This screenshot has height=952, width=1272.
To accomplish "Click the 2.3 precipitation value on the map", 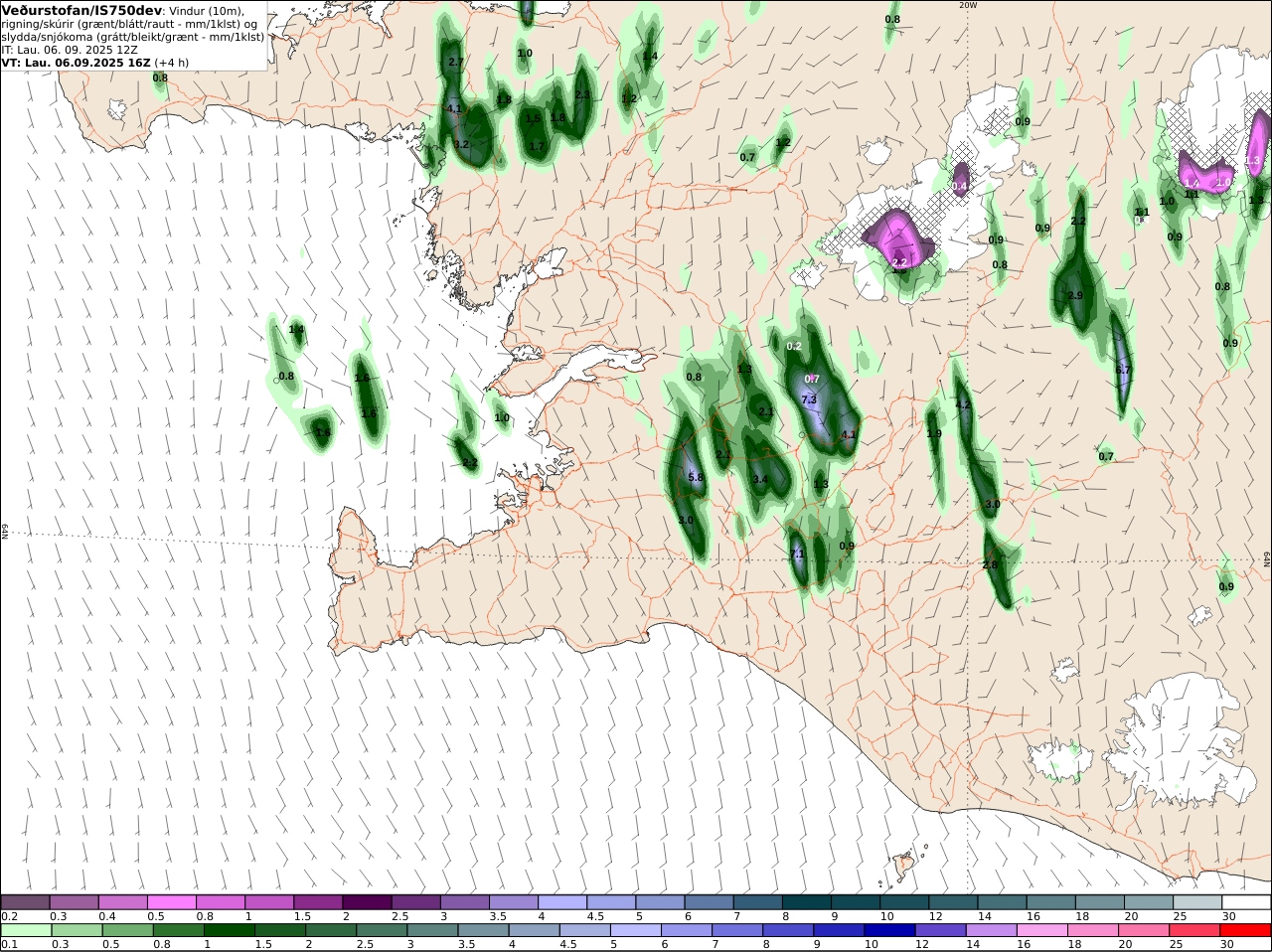I will pyautogui.click(x=583, y=95).
